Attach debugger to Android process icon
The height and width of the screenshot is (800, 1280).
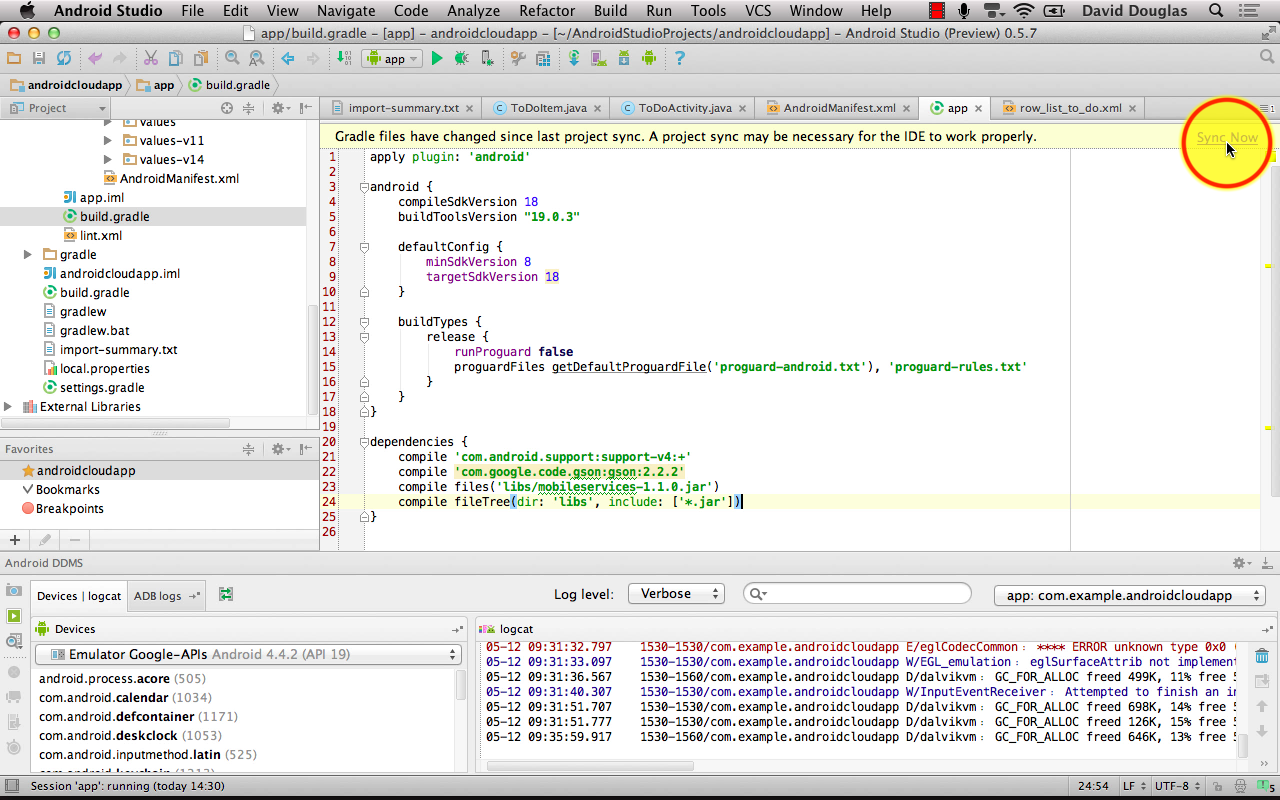coord(486,59)
